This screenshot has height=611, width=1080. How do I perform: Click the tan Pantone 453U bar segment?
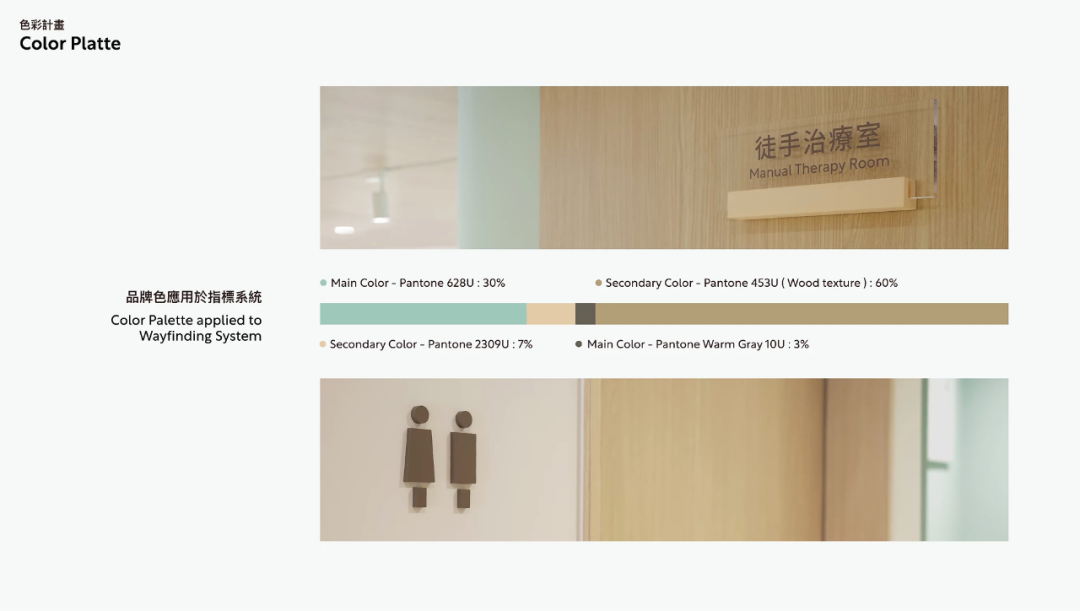pos(802,313)
